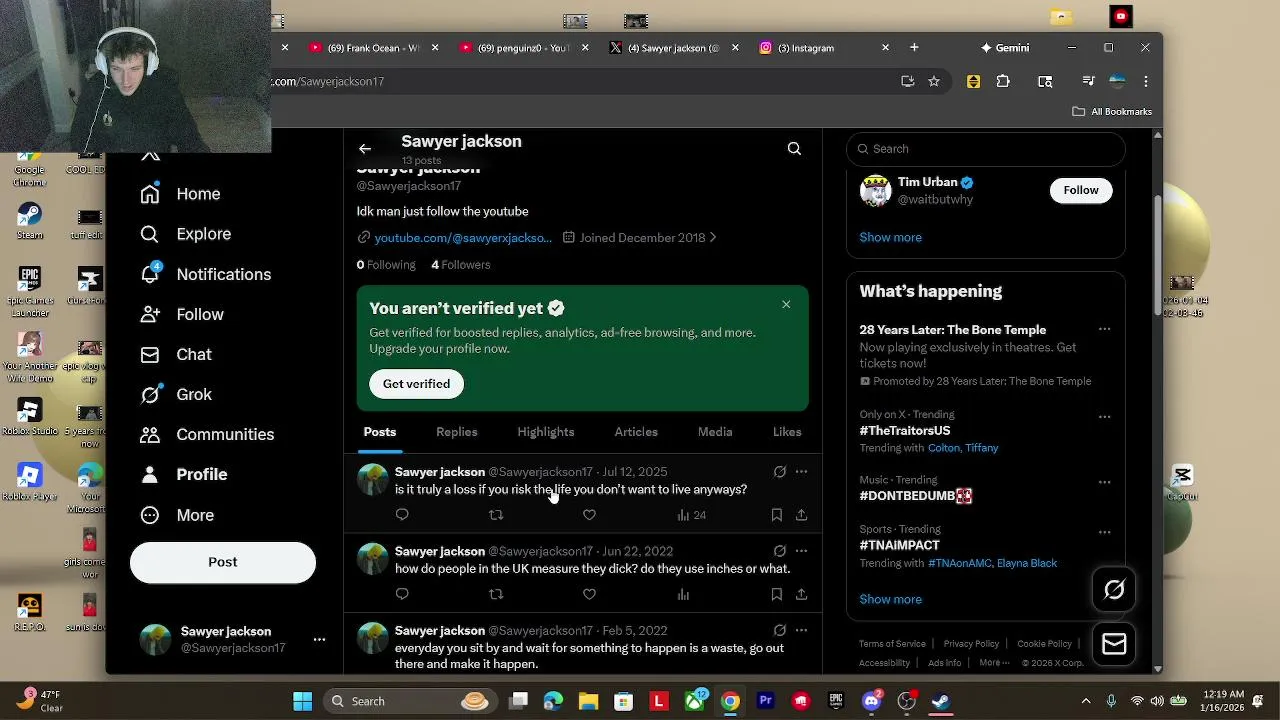Click Show more under Tim Urban
This screenshot has height=720, width=1280.
(891, 237)
